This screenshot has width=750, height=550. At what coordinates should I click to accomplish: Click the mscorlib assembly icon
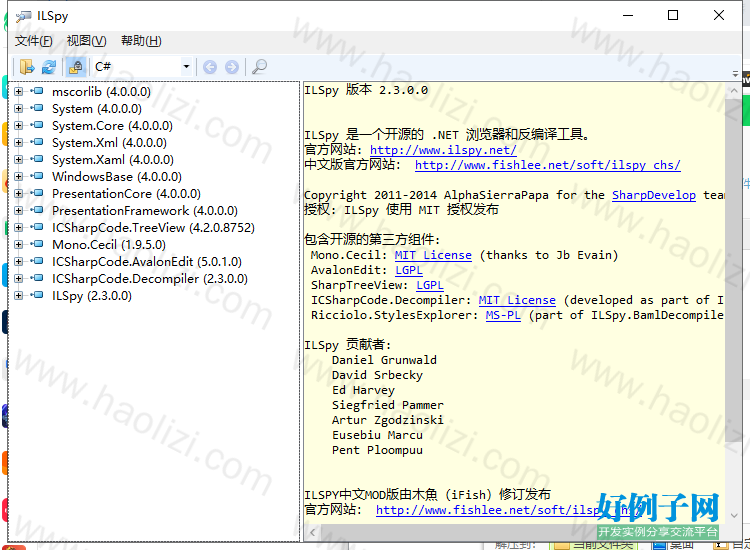37,91
